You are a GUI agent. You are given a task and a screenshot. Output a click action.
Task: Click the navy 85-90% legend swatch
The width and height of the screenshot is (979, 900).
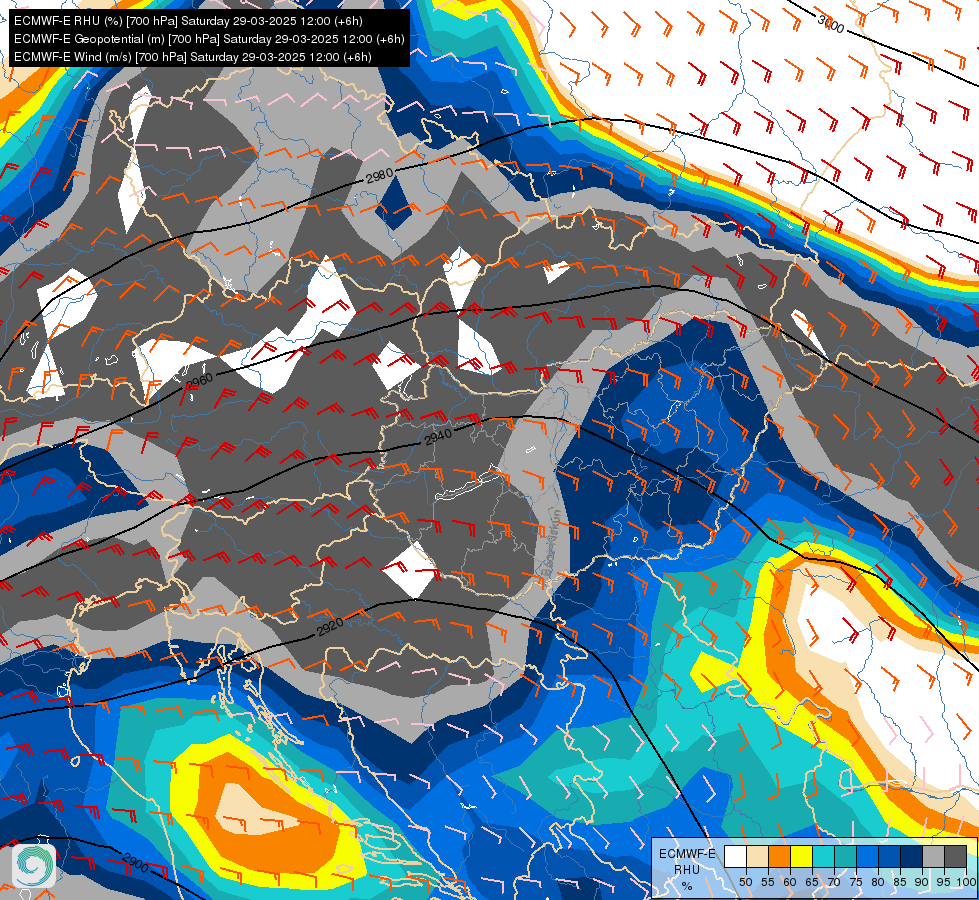click(x=911, y=856)
